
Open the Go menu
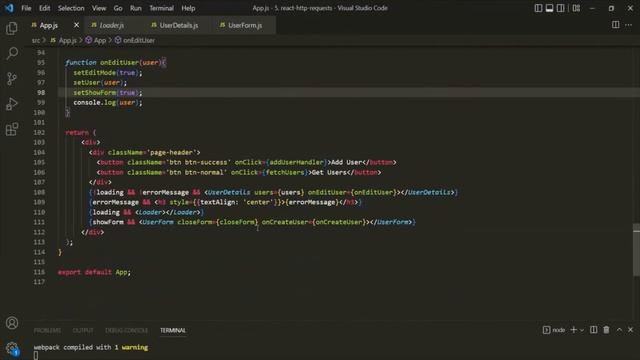coord(118,8)
